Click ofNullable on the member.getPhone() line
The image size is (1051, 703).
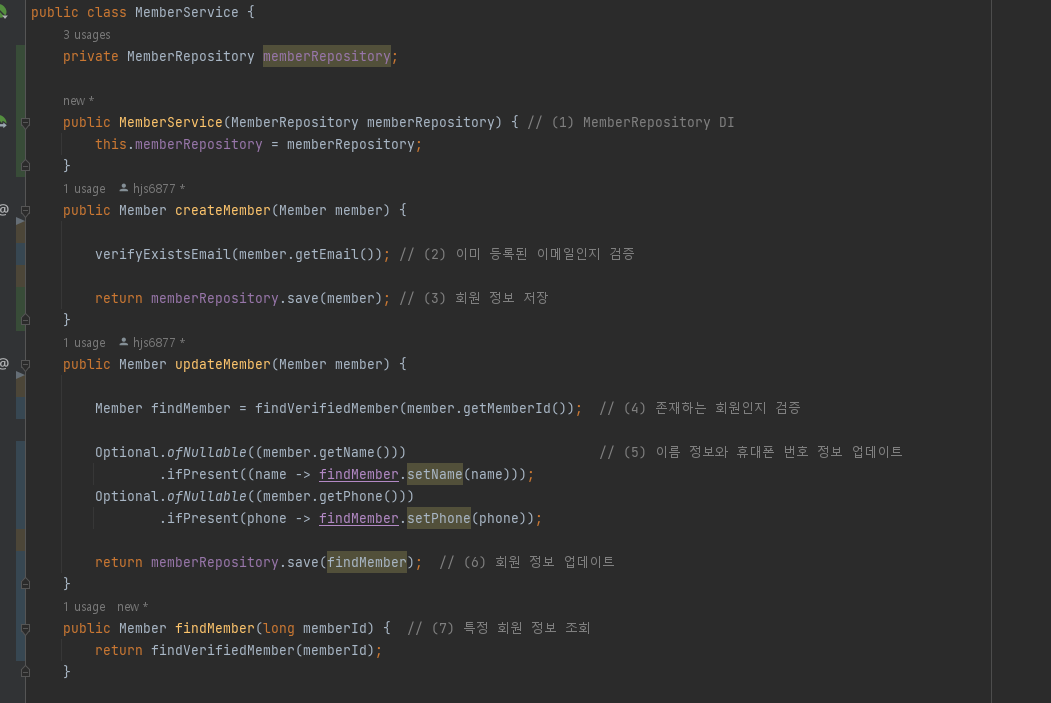tap(206, 497)
